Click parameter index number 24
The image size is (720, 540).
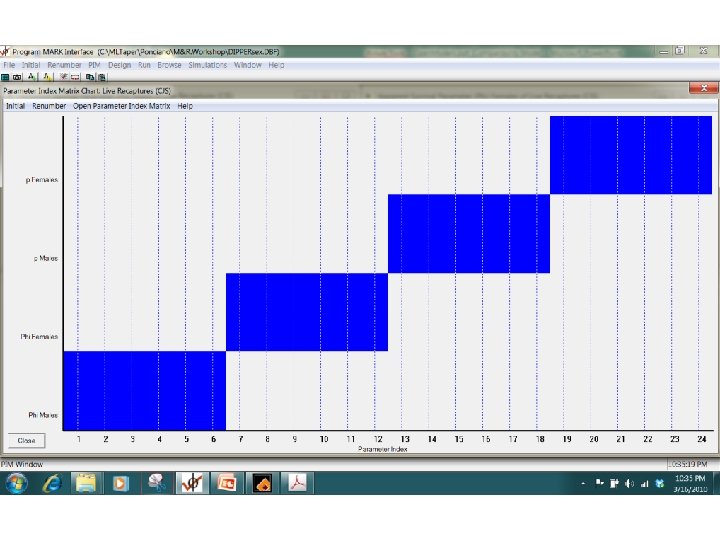(702, 439)
